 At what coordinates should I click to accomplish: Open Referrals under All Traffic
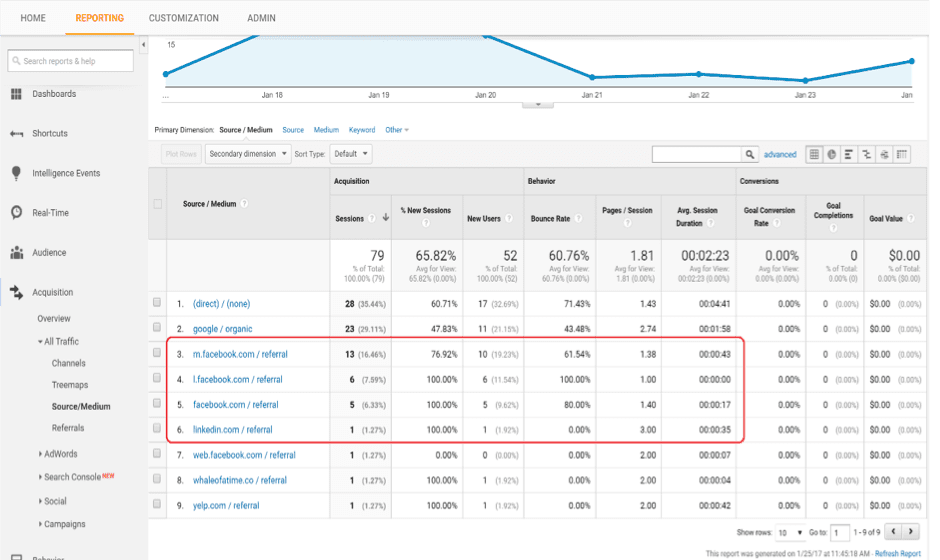pyautogui.click(x=68, y=428)
